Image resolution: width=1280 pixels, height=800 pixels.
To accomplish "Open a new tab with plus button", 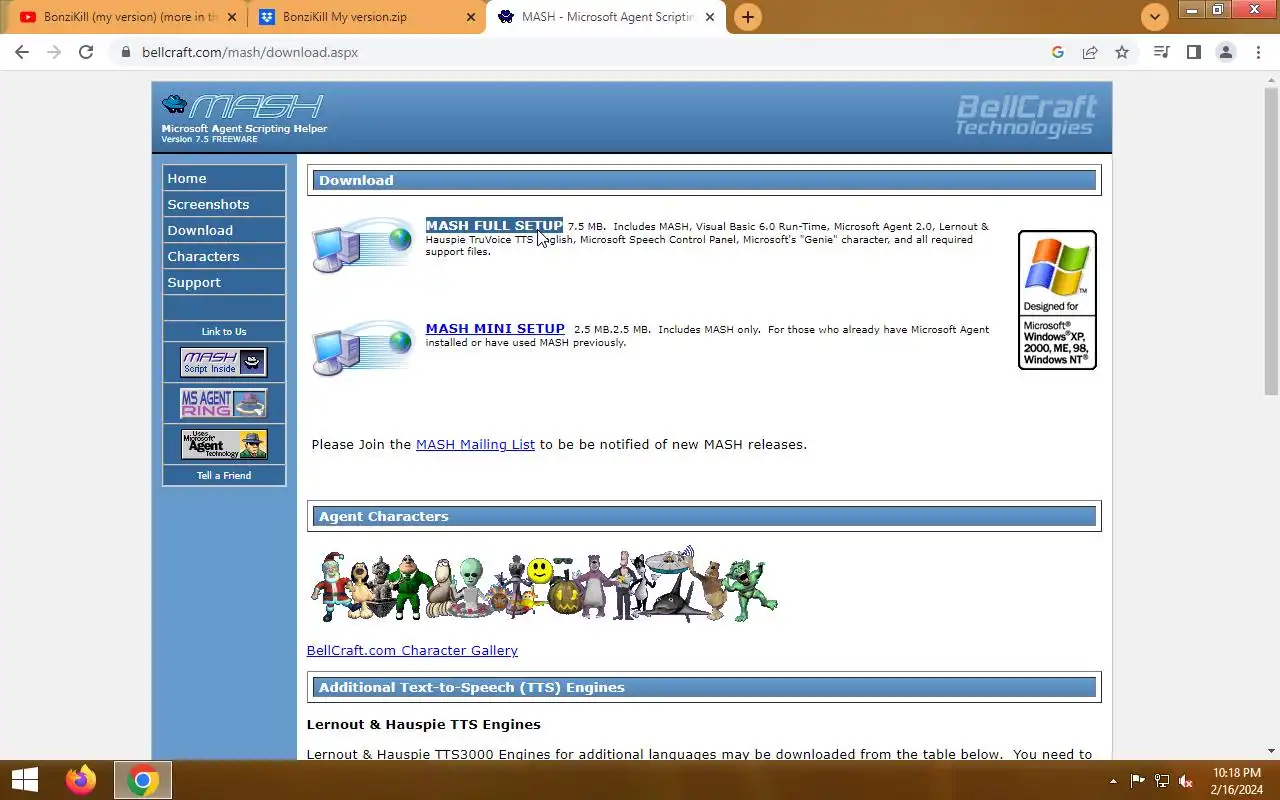I will coord(747,17).
